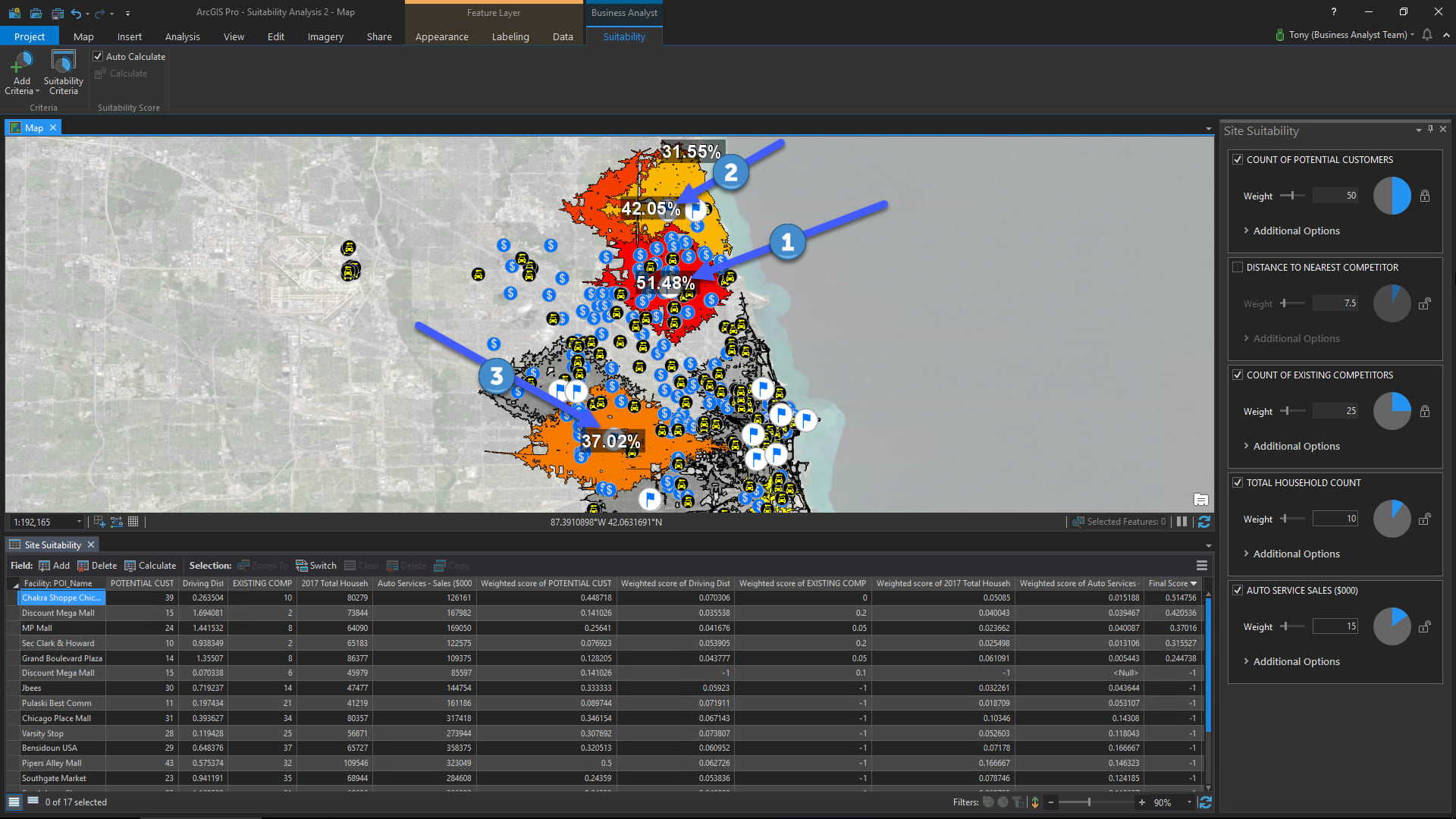1456x819 pixels.
Task: Adjust the Auto Service Sales weight slider
Action: [x=1286, y=626]
